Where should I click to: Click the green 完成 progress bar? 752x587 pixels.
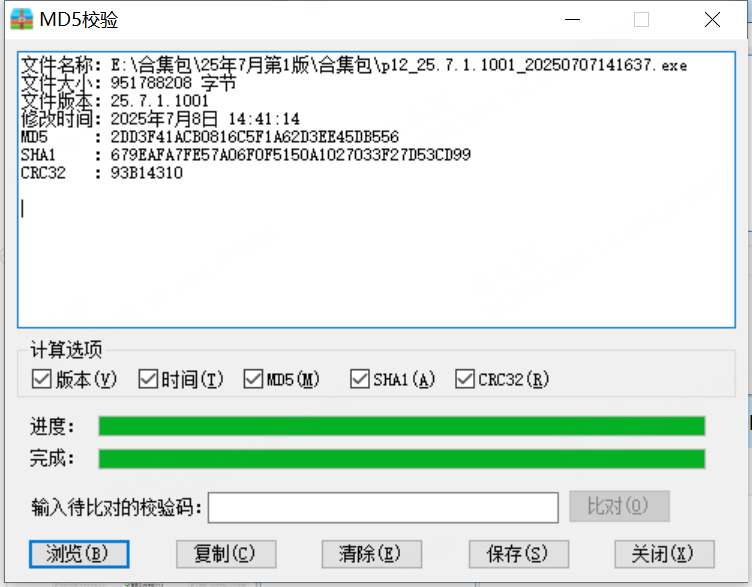402,459
